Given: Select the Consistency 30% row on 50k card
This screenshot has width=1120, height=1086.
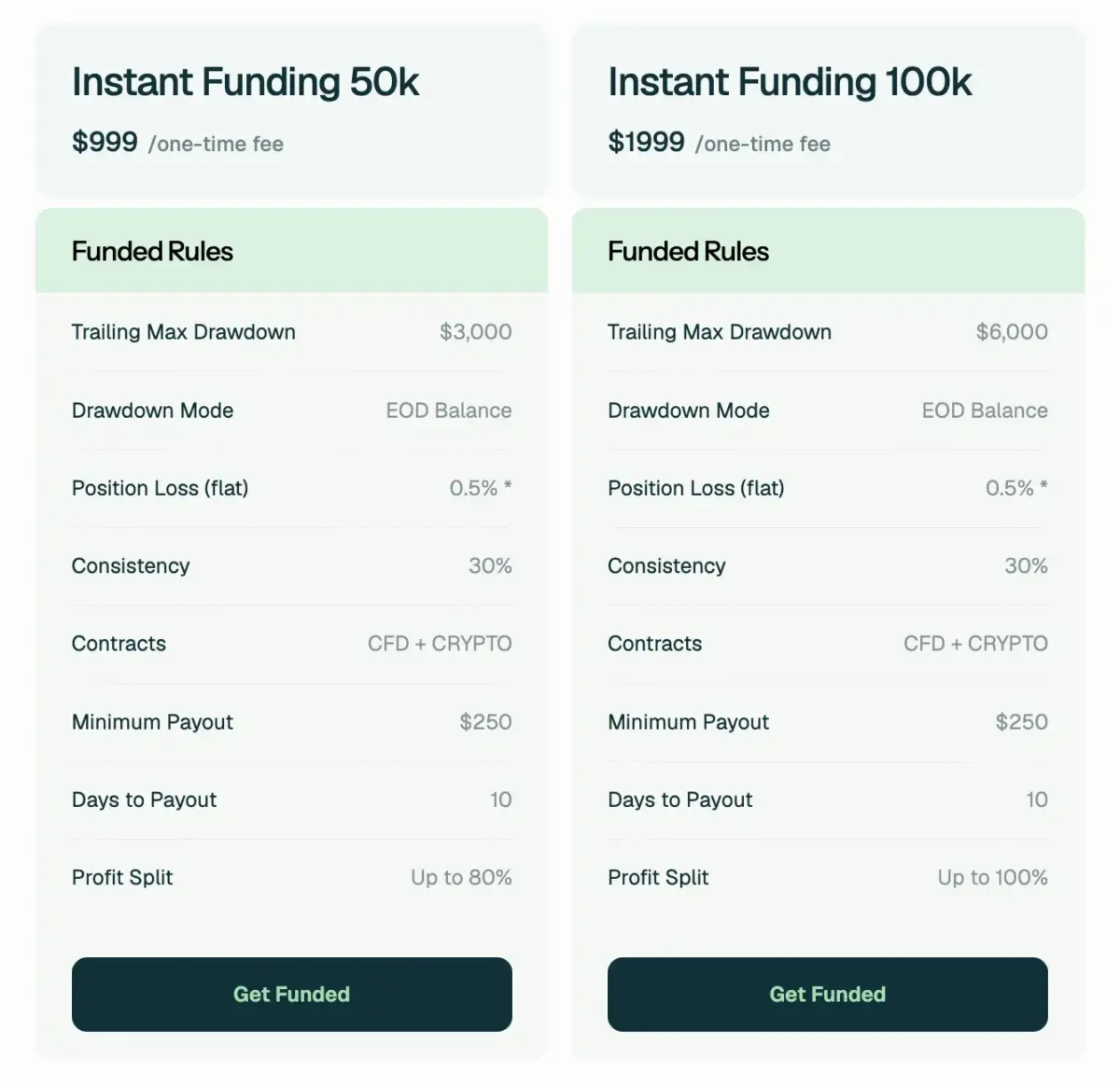Looking at the screenshot, I should pos(291,565).
